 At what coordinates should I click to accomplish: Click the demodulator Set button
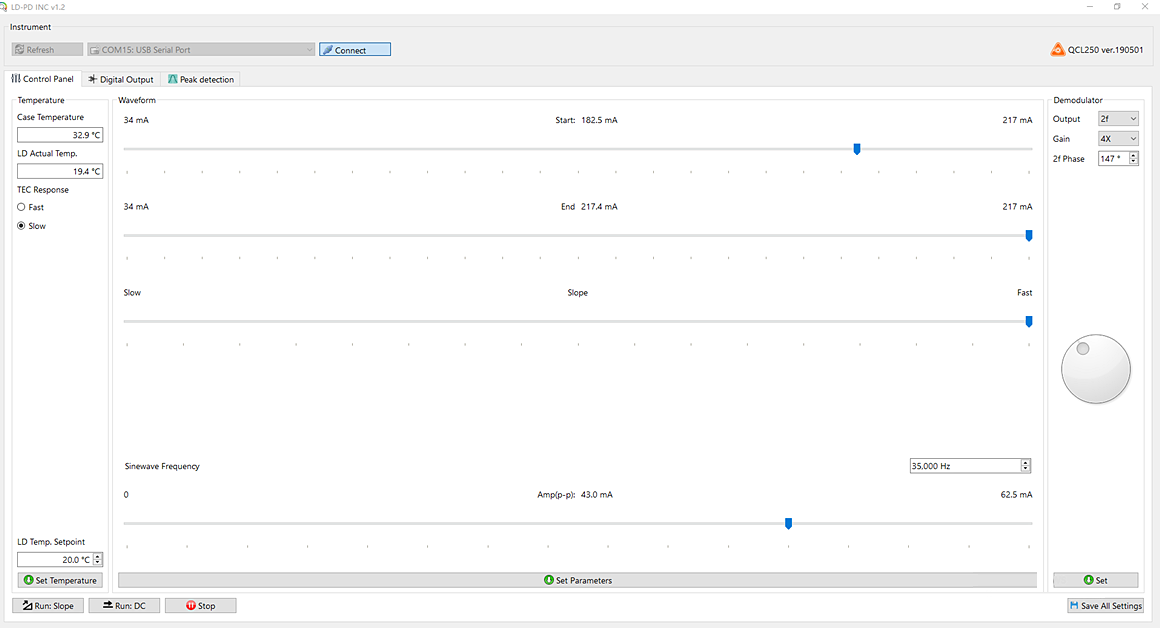tap(1095, 580)
